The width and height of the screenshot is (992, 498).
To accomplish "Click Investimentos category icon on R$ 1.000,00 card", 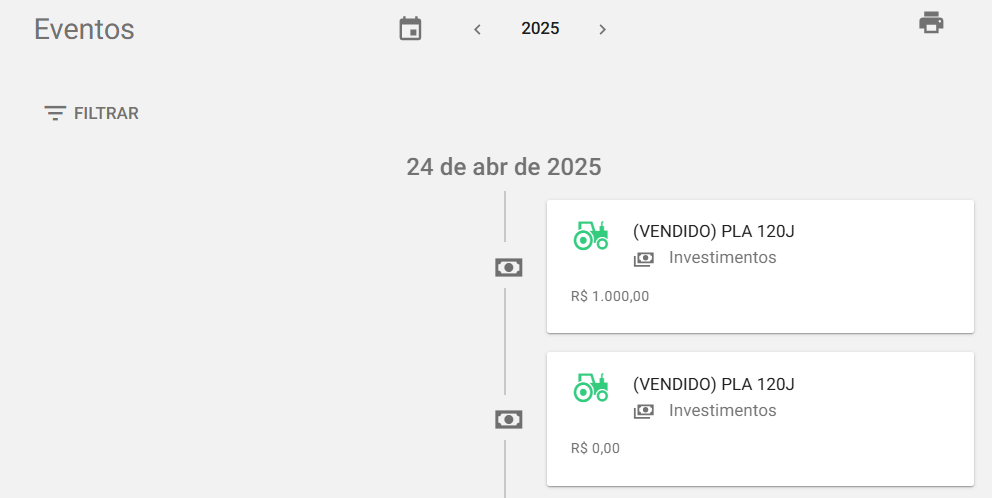I will (644, 259).
